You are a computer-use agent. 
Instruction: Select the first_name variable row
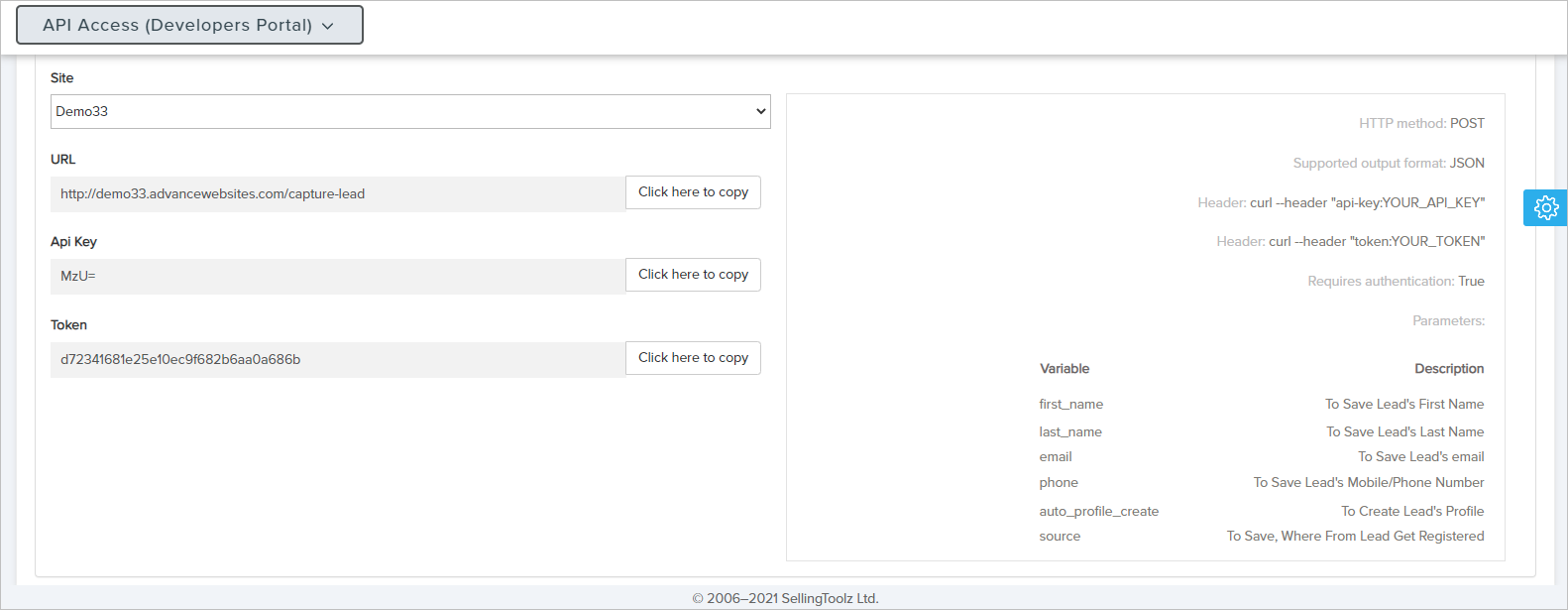pyautogui.click(x=1070, y=405)
